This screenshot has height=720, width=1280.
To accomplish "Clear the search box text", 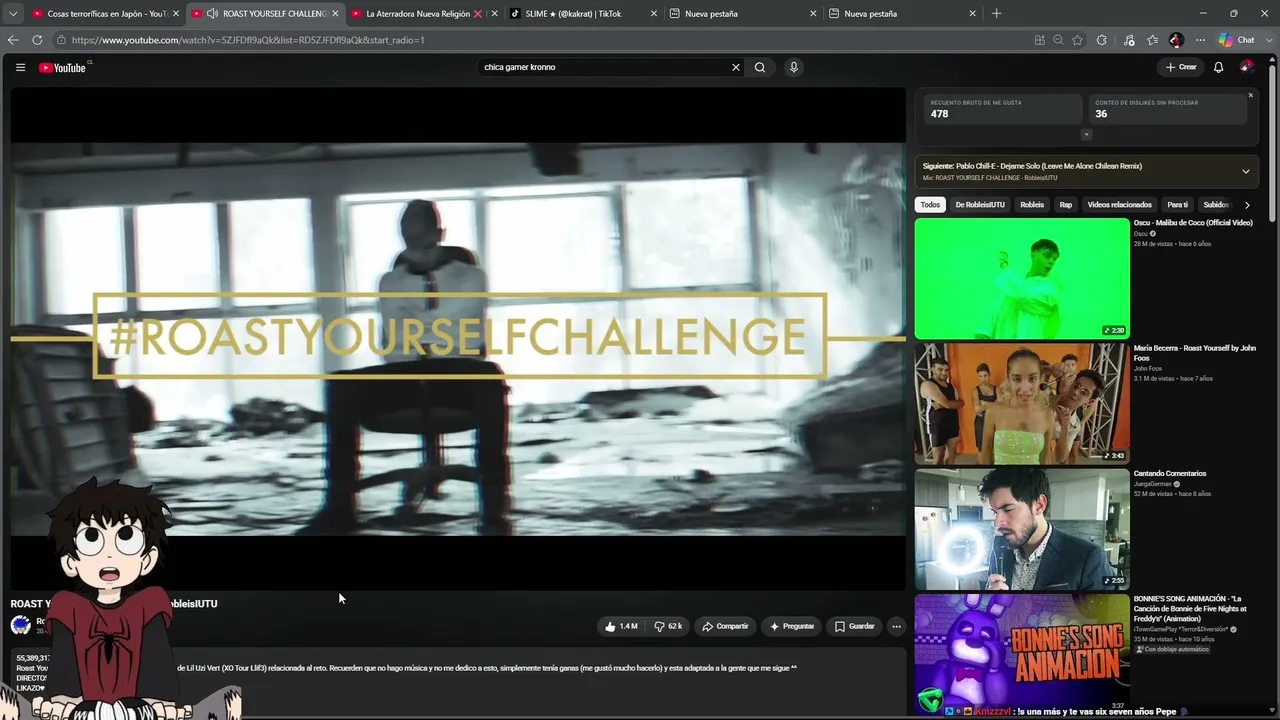I will point(736,67).
